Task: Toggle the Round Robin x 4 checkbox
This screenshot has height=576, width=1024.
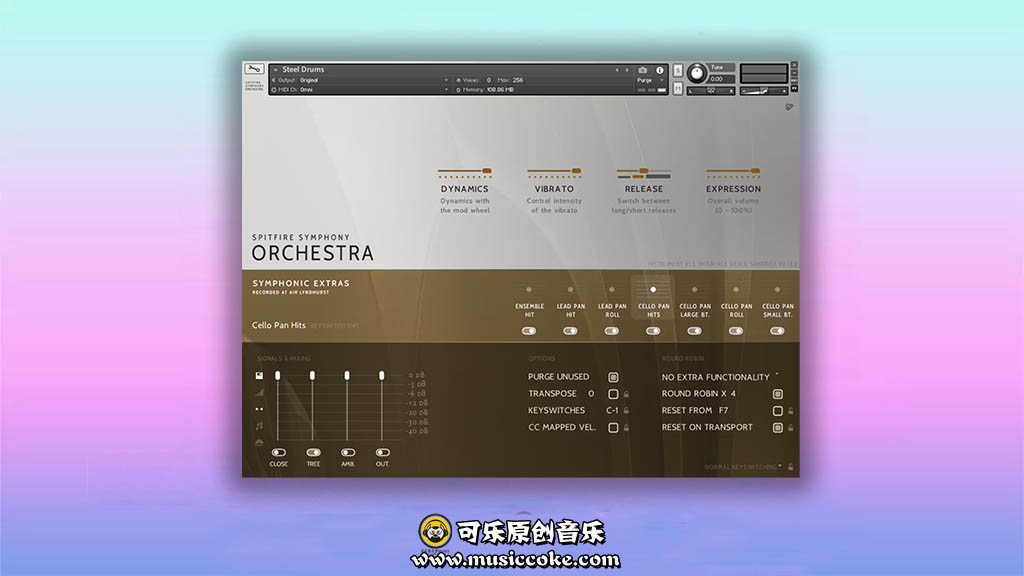Action: coord(778,394)
